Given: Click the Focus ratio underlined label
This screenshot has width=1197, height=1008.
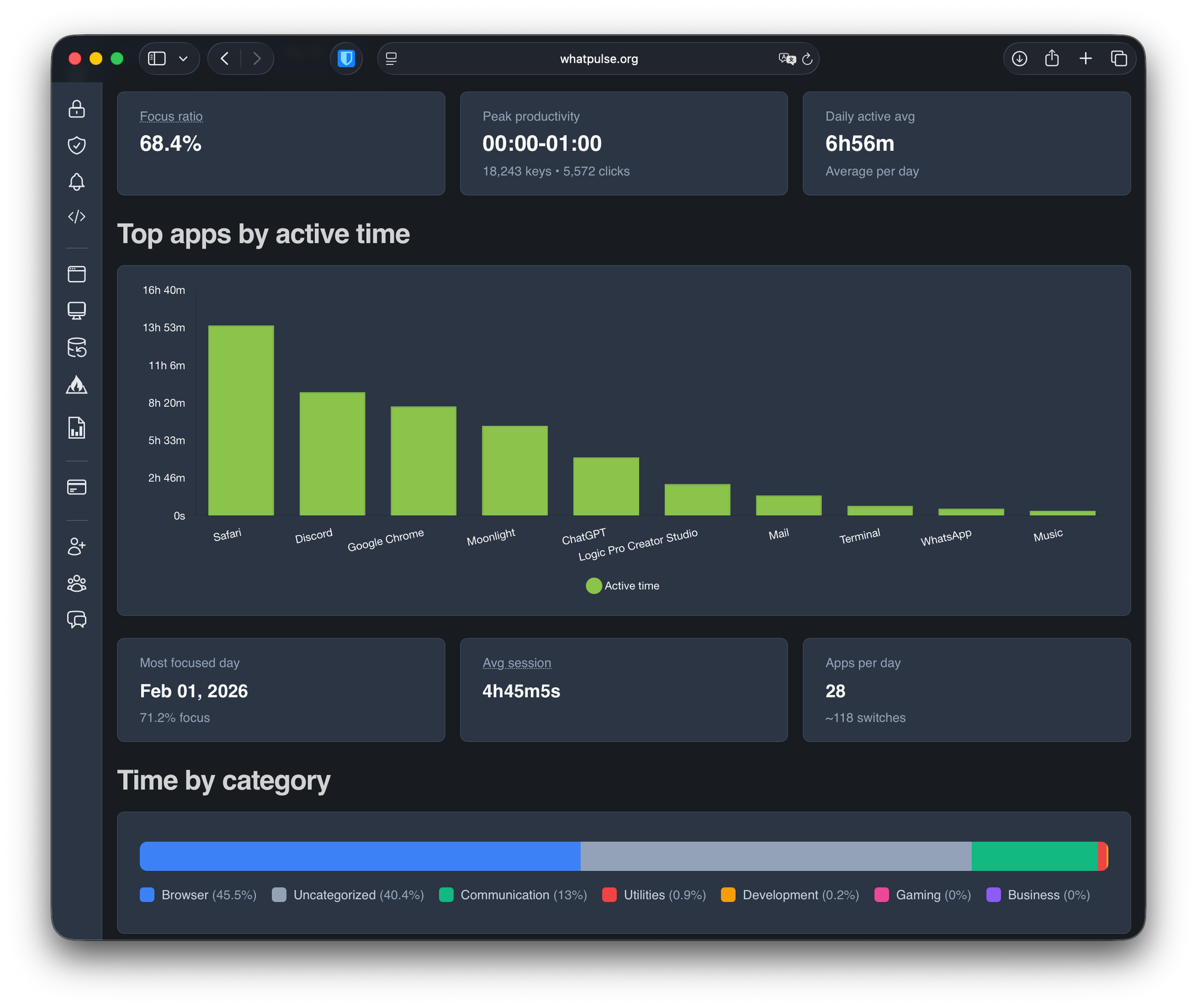Looking at the screenshot, I should click(171, 117).
